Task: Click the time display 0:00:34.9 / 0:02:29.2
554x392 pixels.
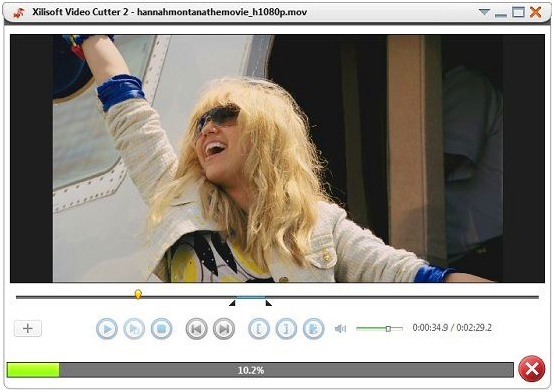Action: (x=452, y=328)
